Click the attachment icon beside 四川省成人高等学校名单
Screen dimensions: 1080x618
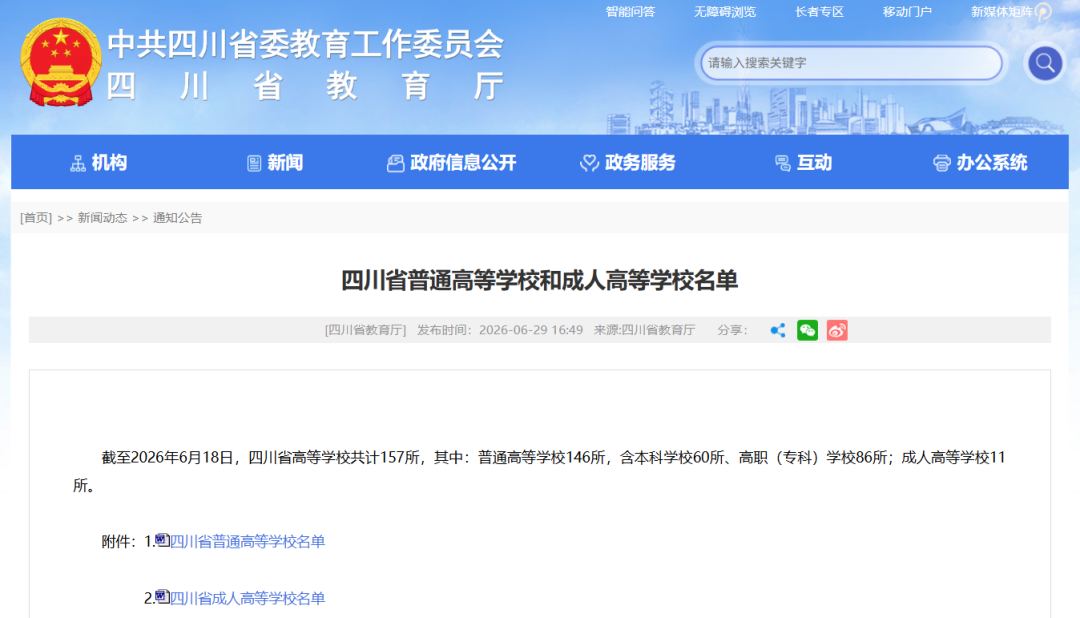(163, 597)
